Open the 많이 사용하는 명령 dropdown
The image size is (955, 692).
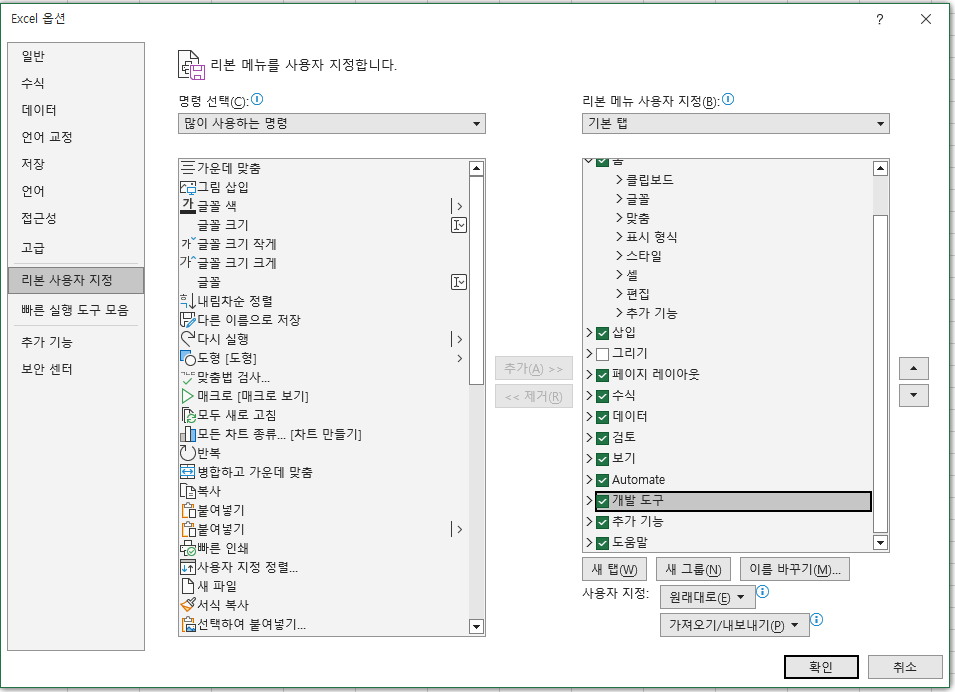click(332, 124)
